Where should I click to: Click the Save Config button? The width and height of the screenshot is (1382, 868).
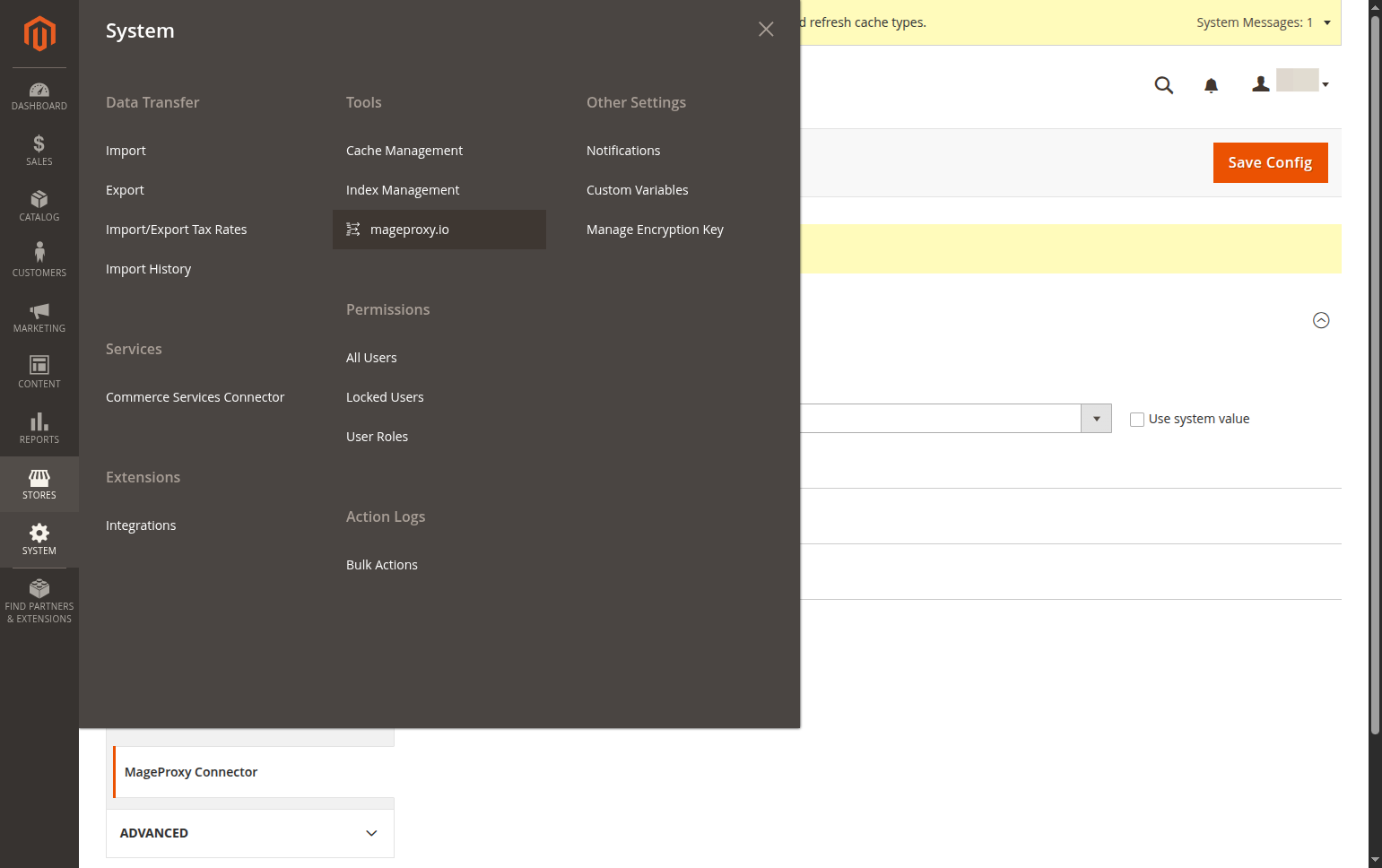point(1270,162)
